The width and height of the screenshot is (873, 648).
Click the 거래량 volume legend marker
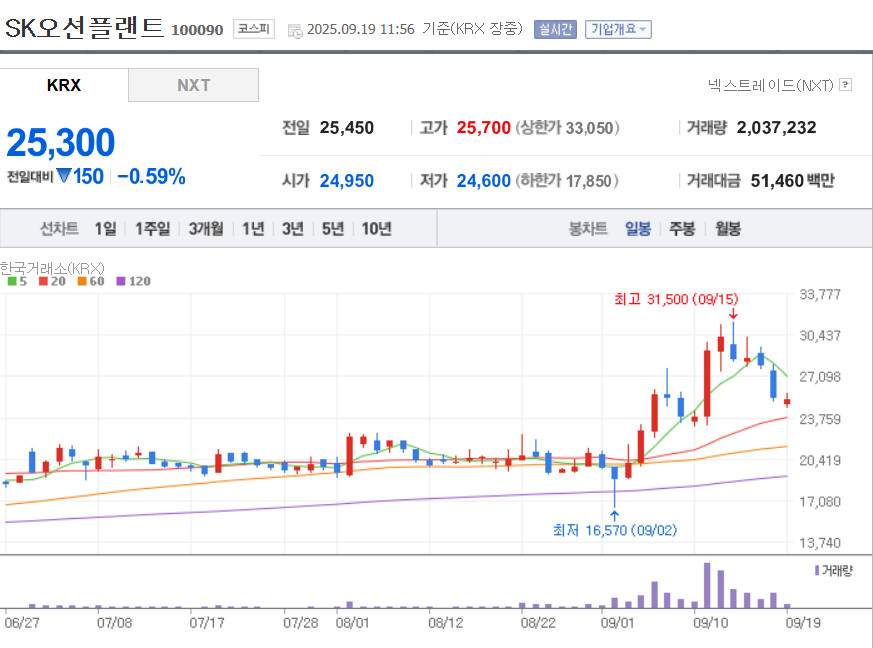833,571
